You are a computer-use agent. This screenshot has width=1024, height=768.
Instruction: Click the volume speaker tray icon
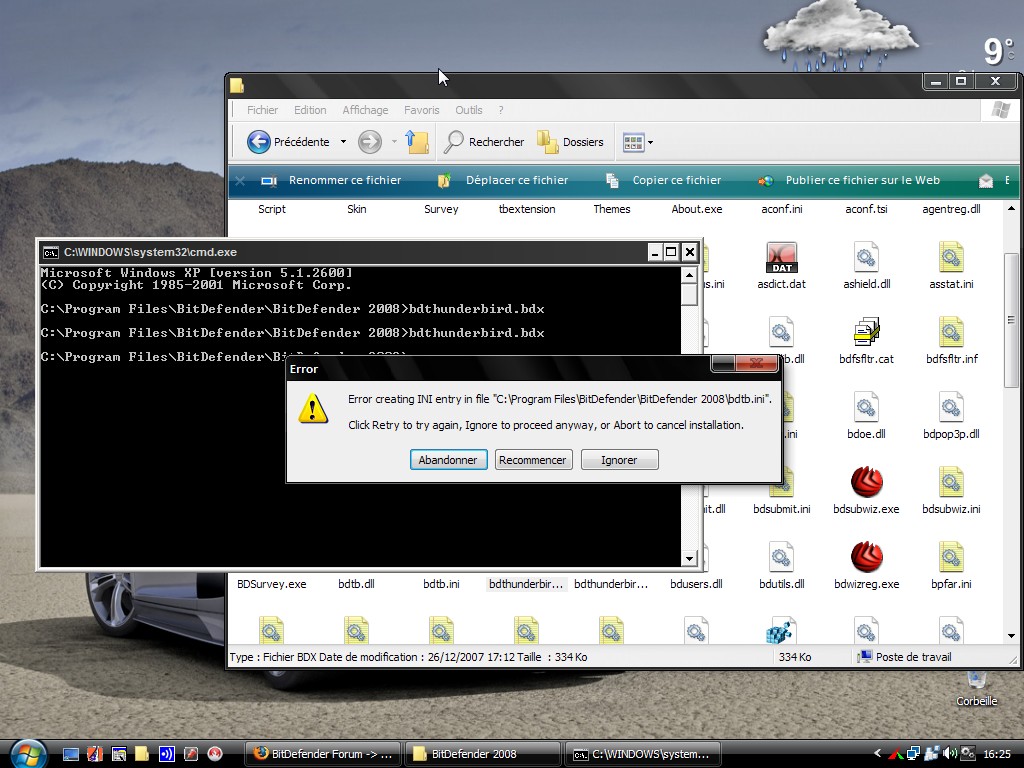click(x=950, y=754)
